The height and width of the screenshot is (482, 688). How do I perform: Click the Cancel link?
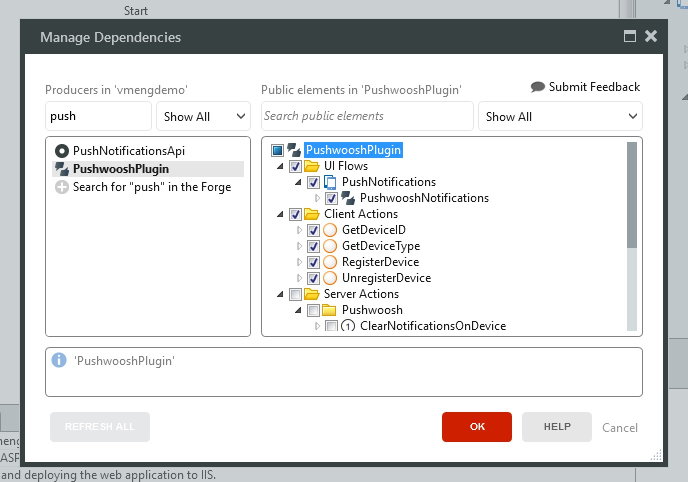pos(619,428)
